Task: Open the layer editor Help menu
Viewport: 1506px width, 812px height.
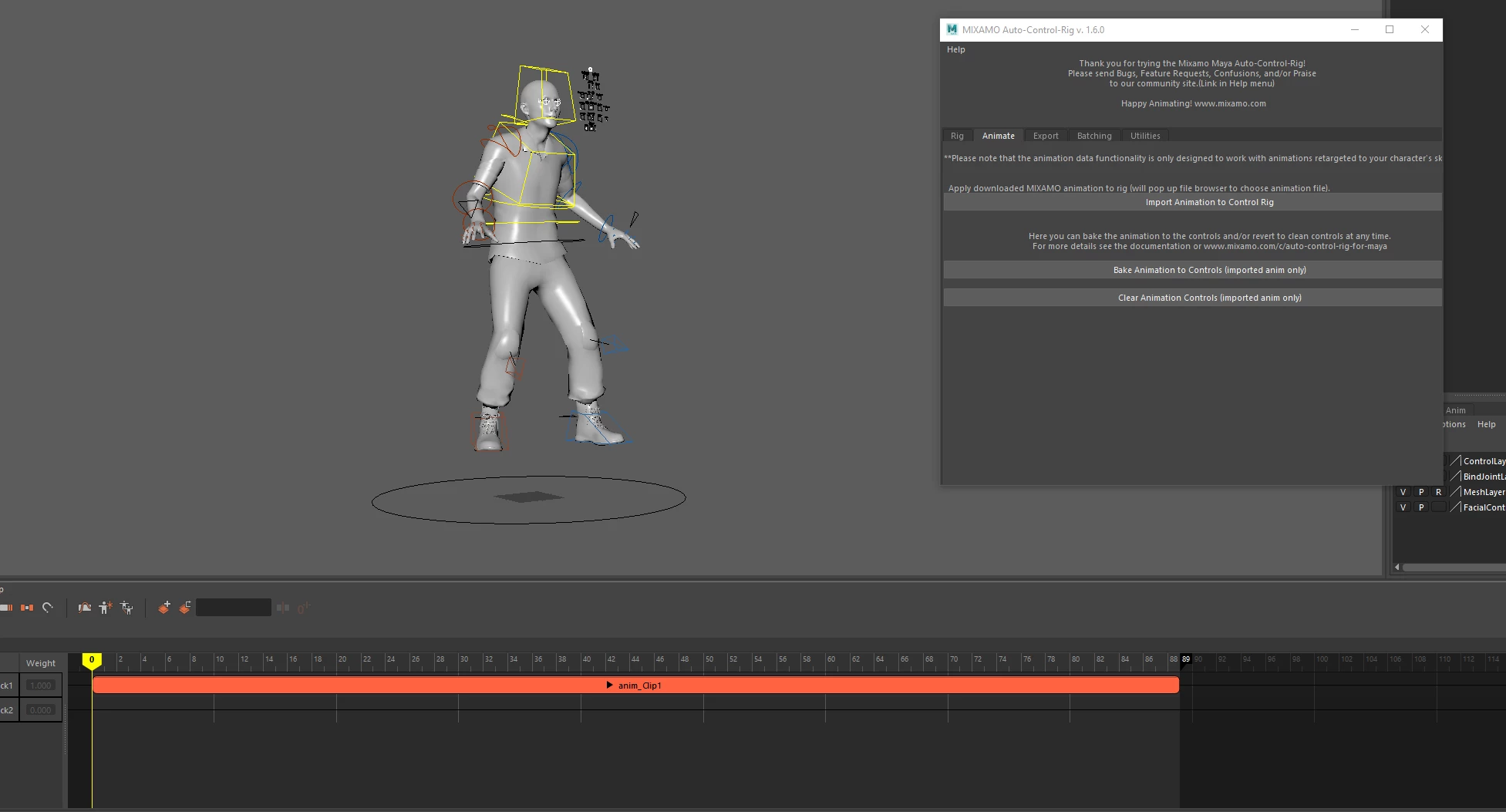Action: click(x=1486, y=424)
